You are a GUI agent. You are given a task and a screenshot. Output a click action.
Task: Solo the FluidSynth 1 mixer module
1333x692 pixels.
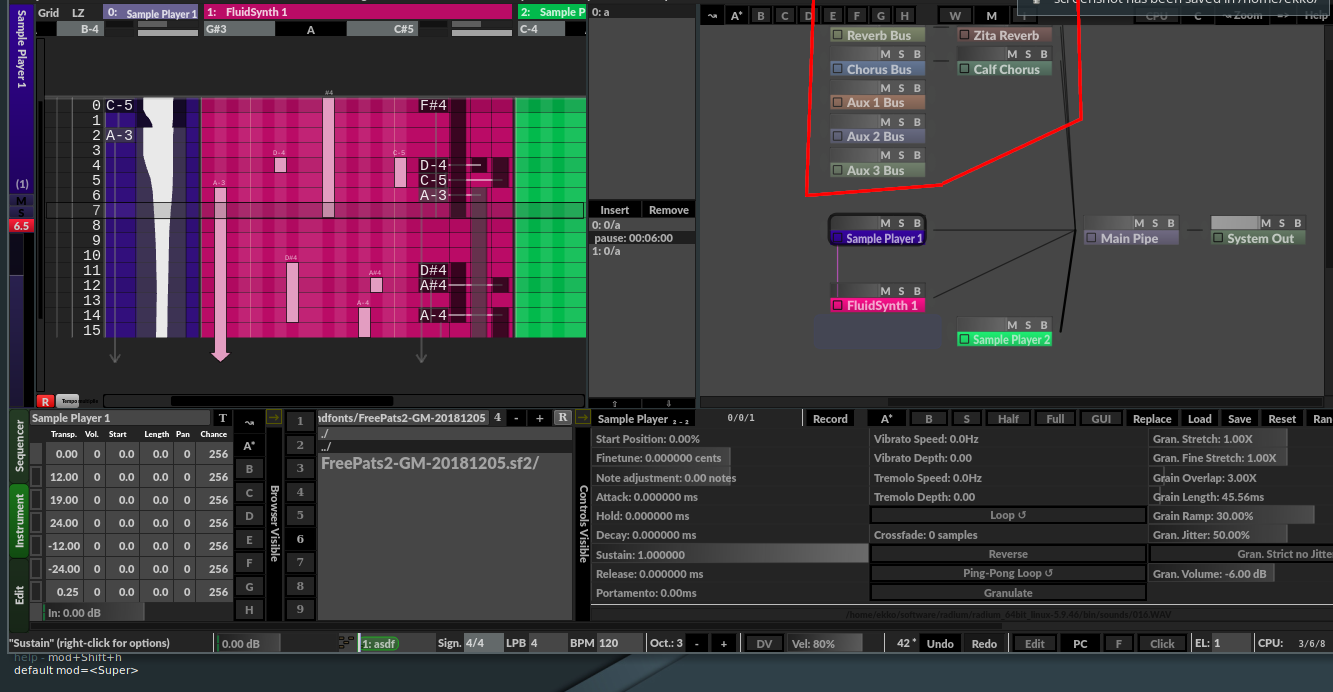point(901,291)
